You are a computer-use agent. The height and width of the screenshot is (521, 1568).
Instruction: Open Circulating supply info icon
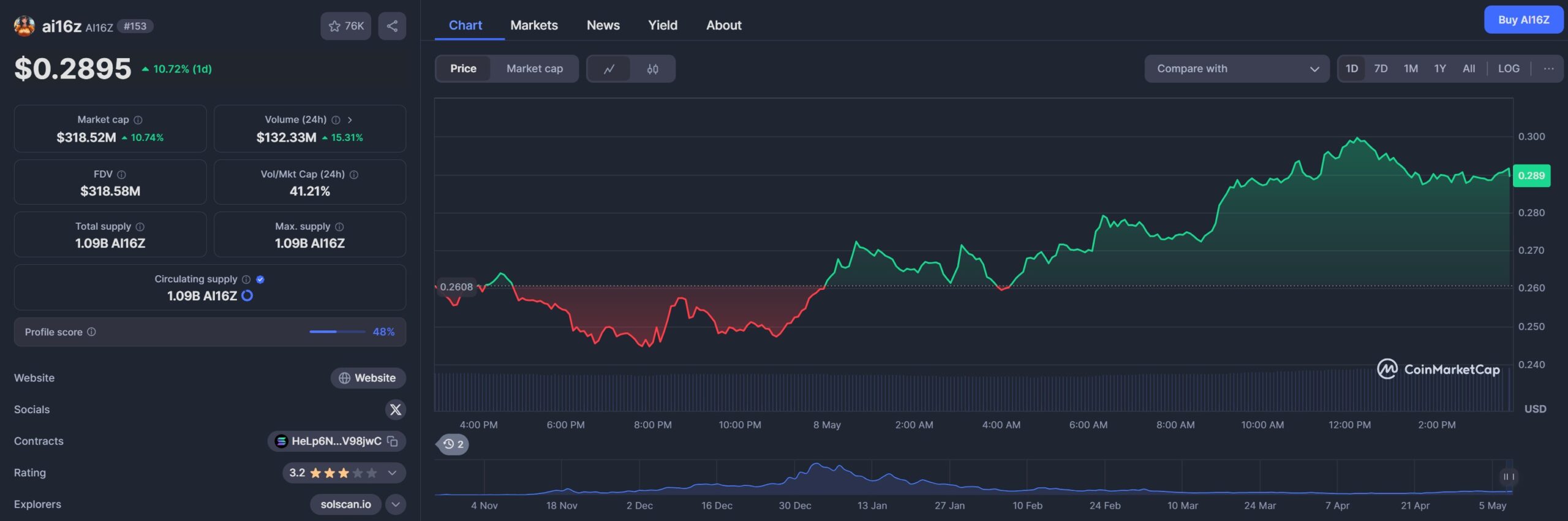[246, 280]
